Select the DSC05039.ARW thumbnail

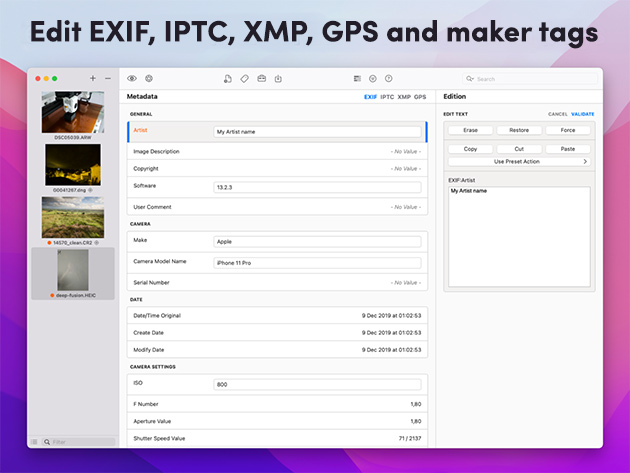(x=73, y=112)
